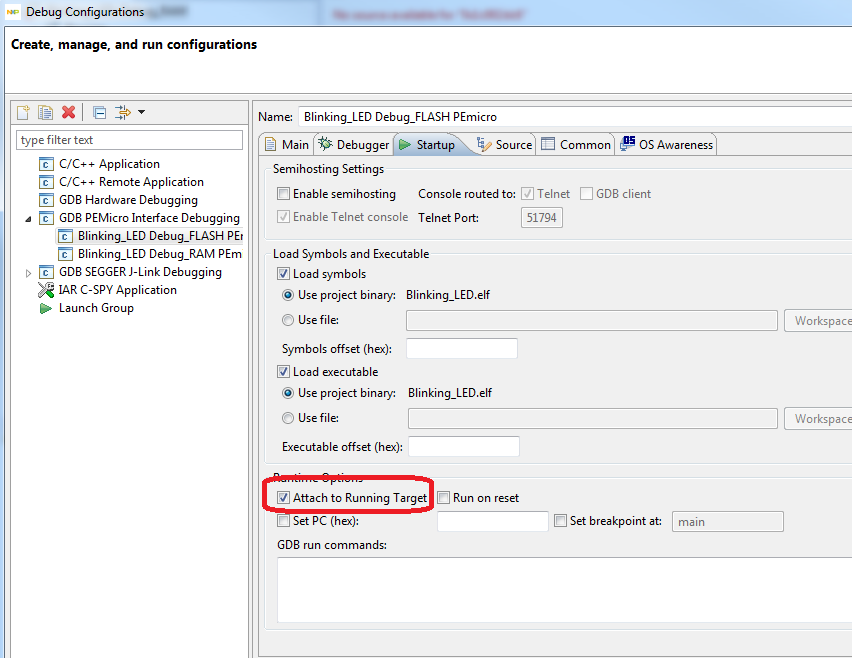Click the C/C++ Application type icon
852x658 pixels.
pyautogui.click(x=46, y=164)
